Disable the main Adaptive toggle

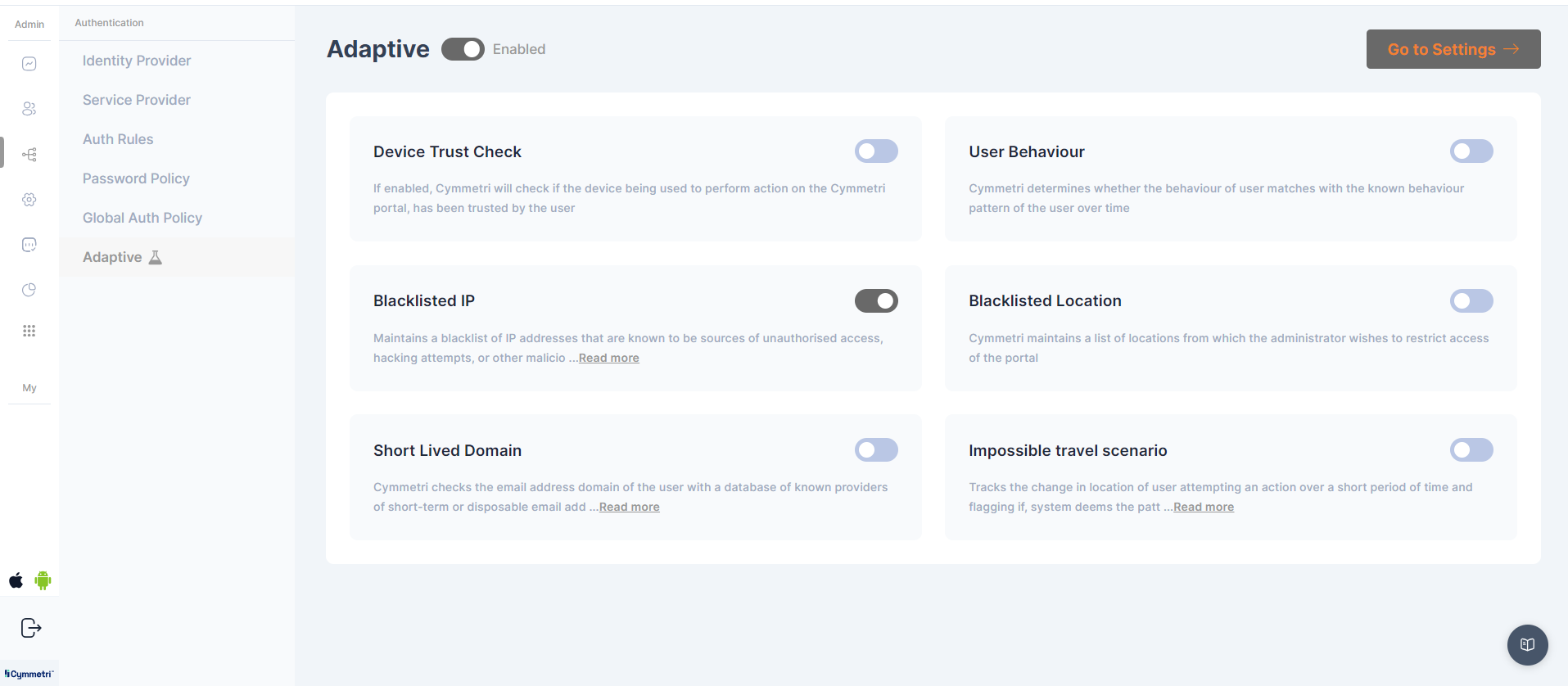point(463,49)
